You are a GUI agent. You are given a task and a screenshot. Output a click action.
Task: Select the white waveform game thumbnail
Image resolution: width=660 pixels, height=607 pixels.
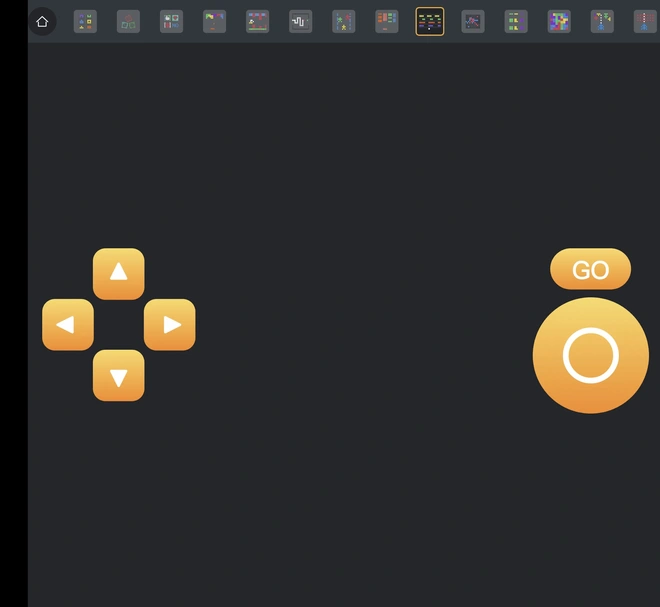[300, 21]
